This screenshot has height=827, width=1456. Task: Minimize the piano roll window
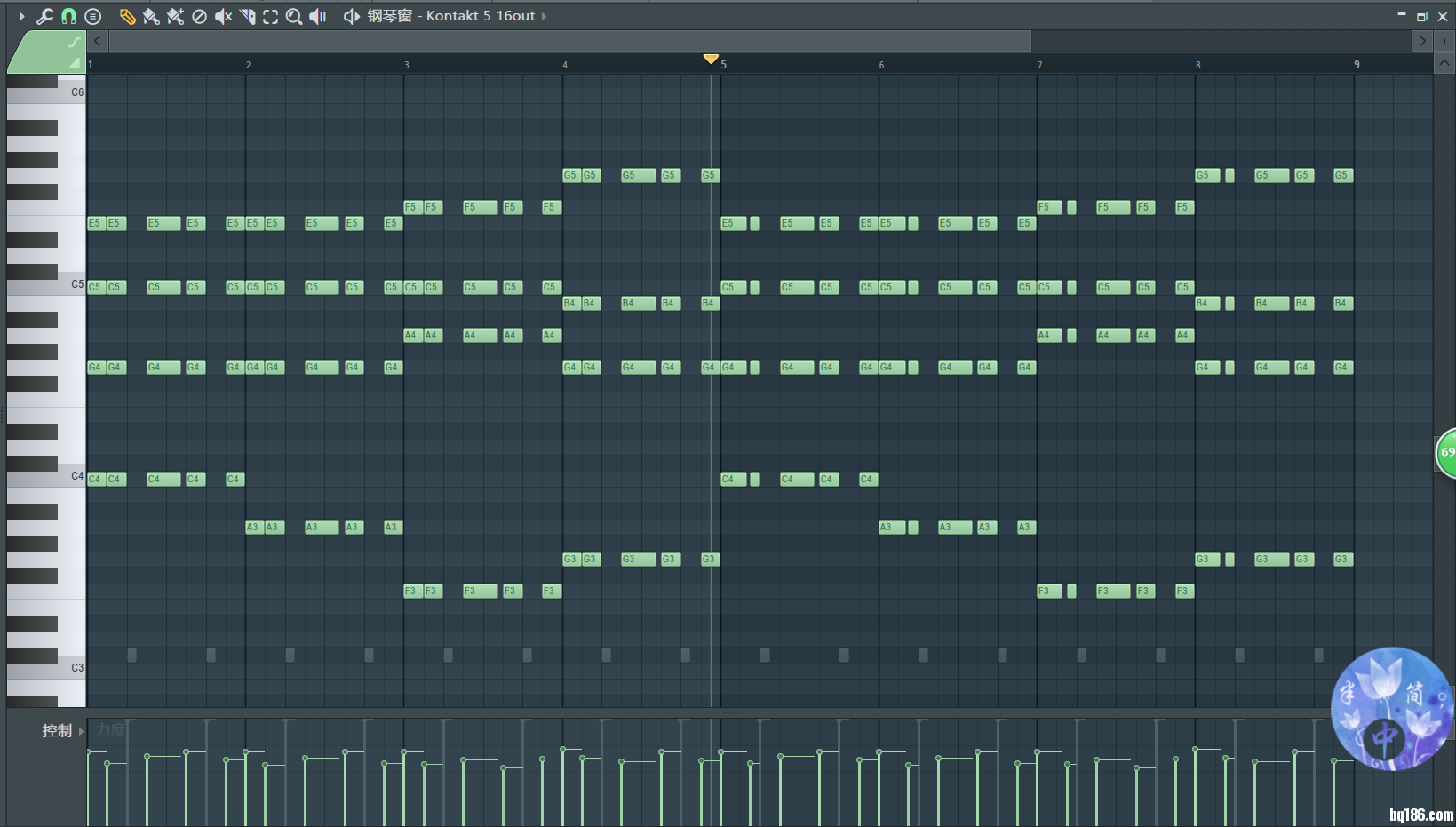(1402, 15)
